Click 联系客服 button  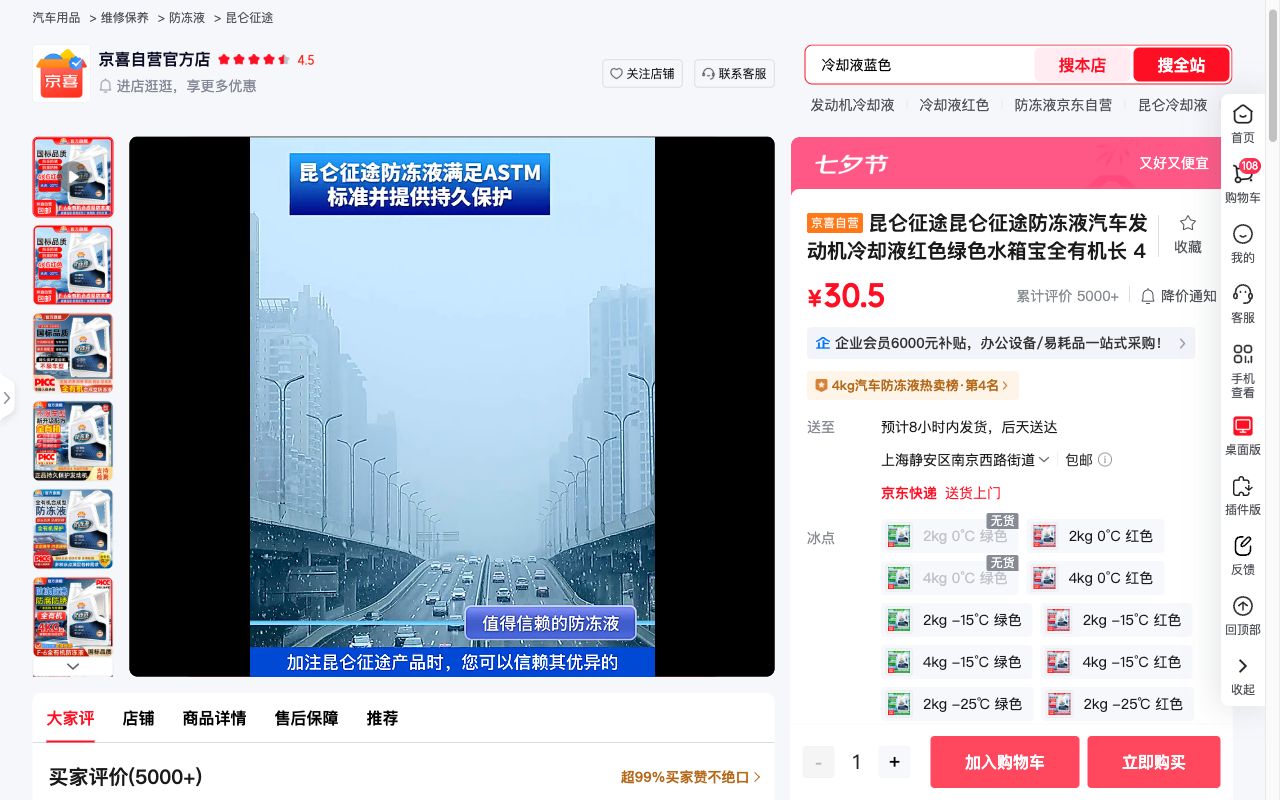[x=734, y=73]
